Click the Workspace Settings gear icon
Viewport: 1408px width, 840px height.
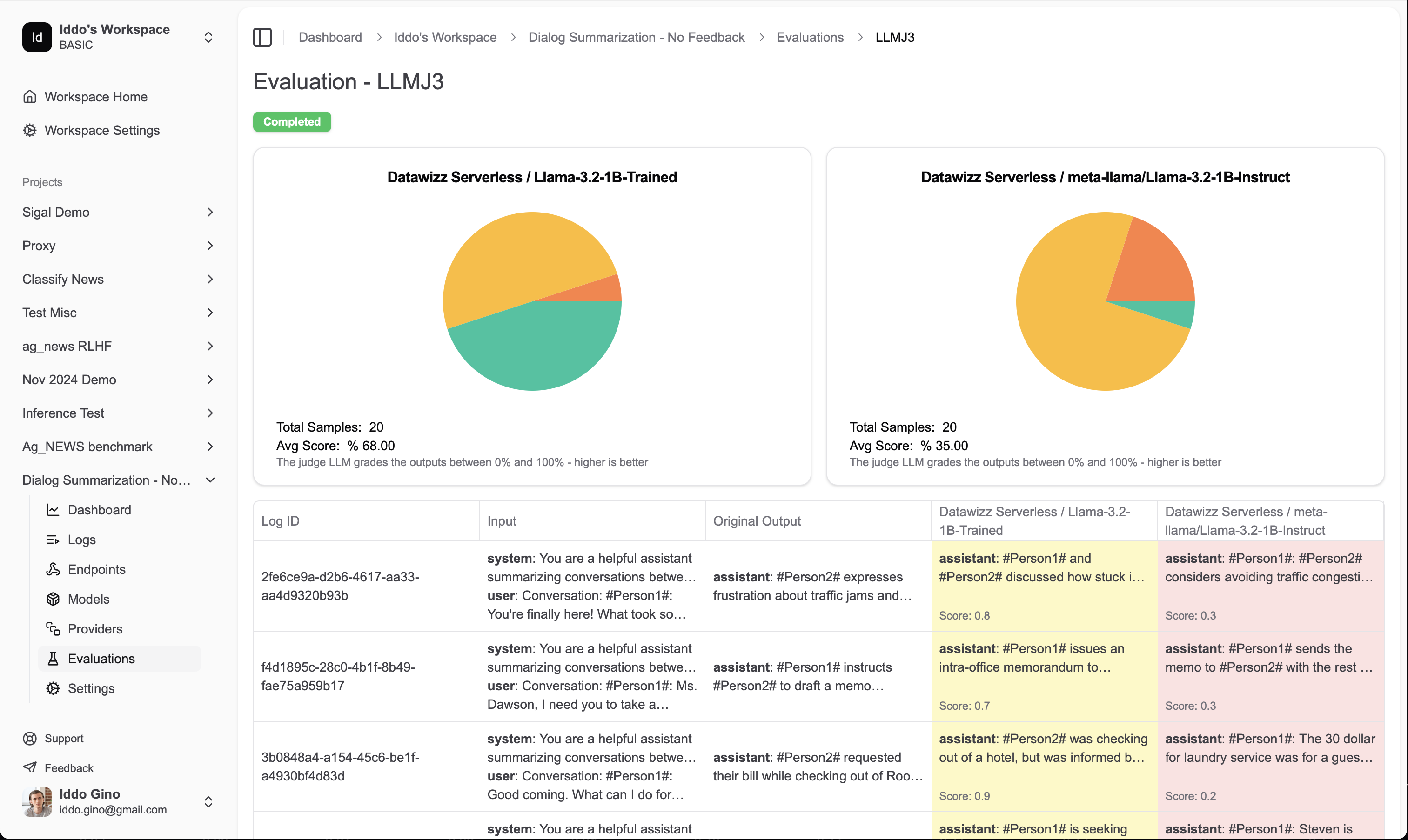pos(29,130)
